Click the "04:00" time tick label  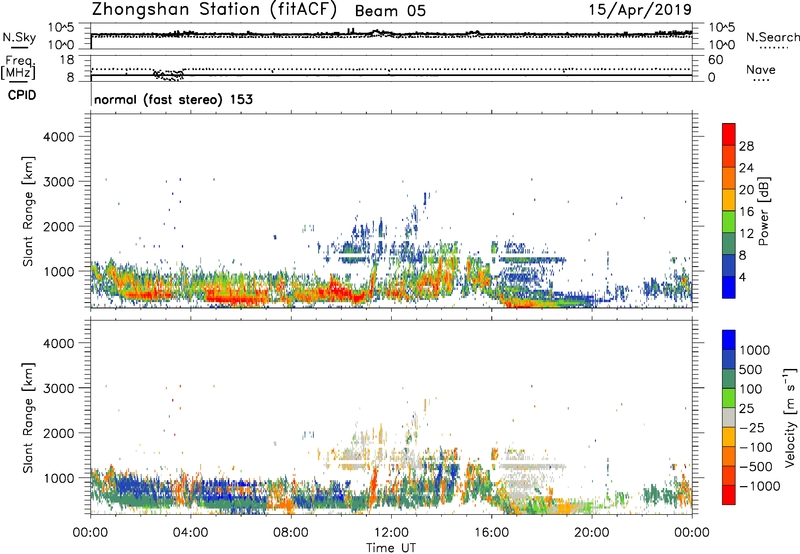click(x=190, y=533)
